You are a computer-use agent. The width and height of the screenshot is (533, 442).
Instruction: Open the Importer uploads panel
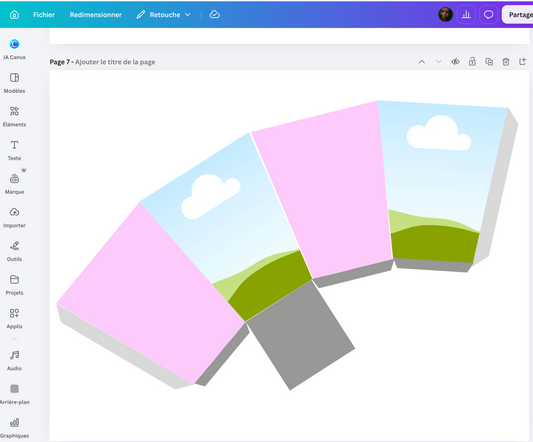[x=14, y=217]
